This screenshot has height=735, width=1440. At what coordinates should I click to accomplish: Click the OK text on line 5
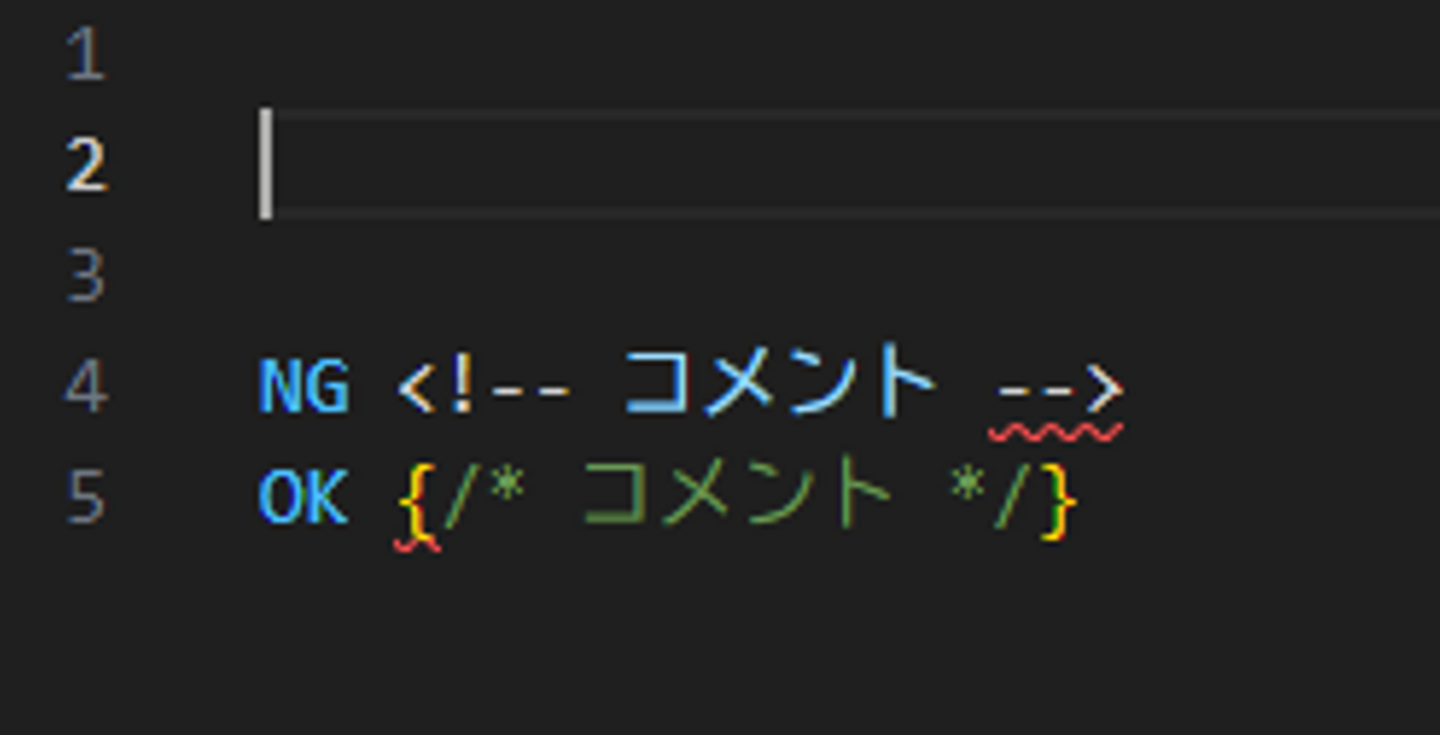pos(304,497)
